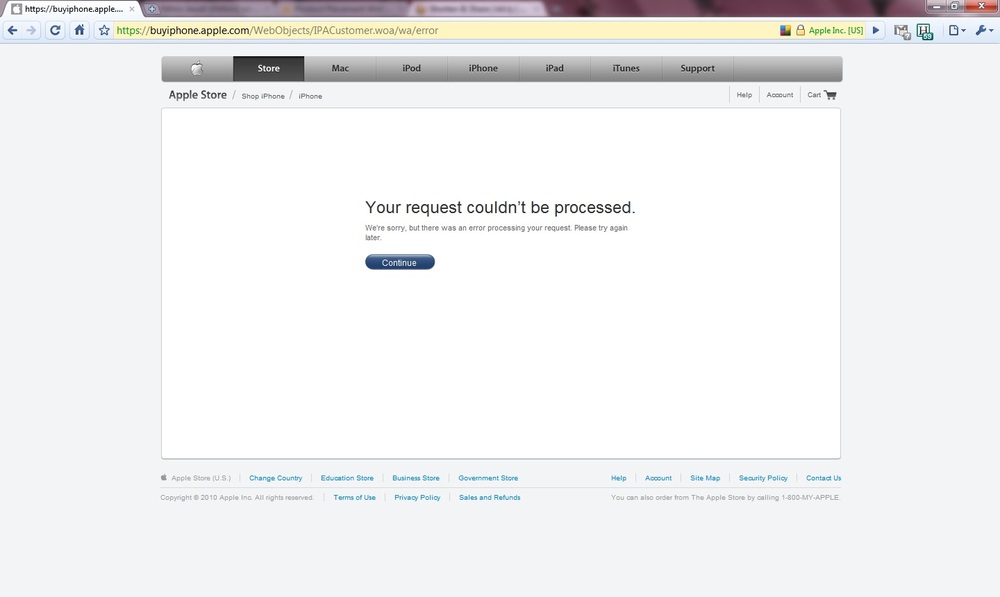This screenshot has height=597, width=1000.
Task: Click the Gmail checker extension icon
Action: click(x=902, y=30)
